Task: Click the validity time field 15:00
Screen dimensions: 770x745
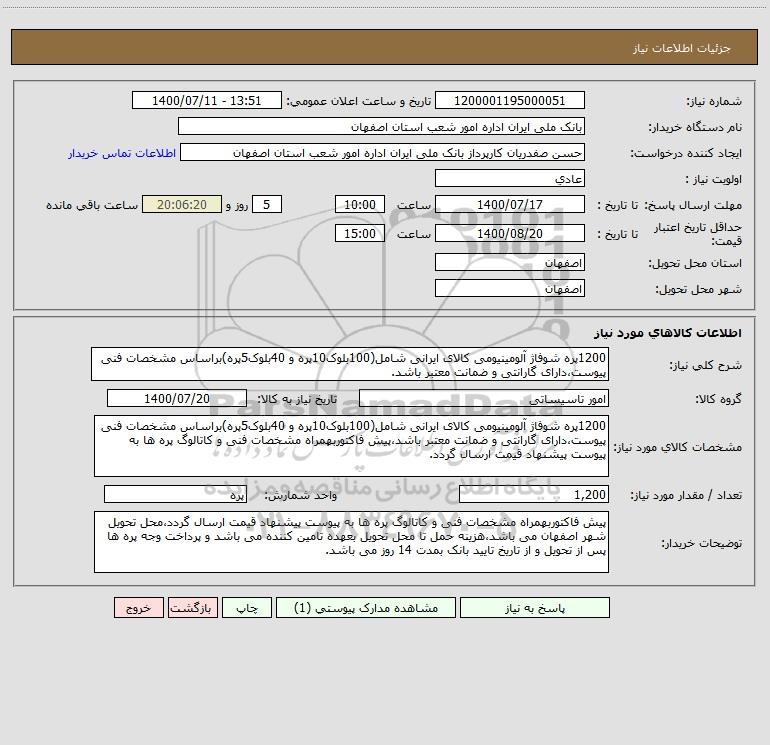Action: click(359, 233)
